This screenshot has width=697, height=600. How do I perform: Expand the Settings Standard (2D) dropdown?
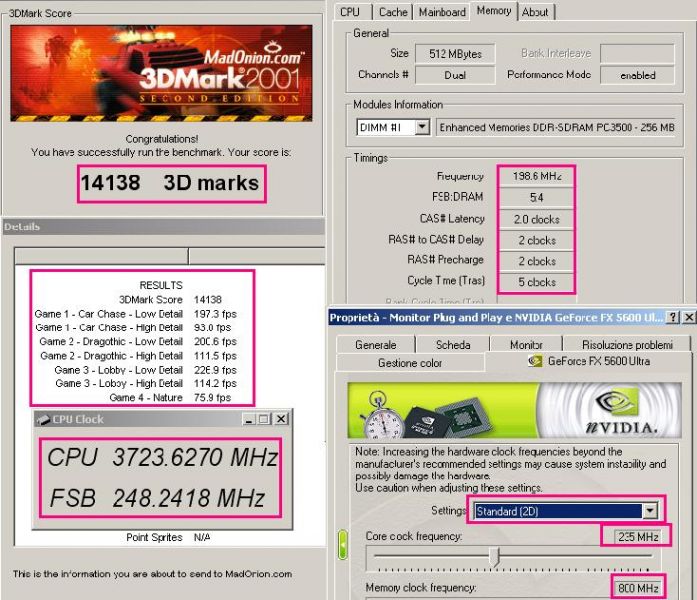pyautogui.click(x=650, y=511)
